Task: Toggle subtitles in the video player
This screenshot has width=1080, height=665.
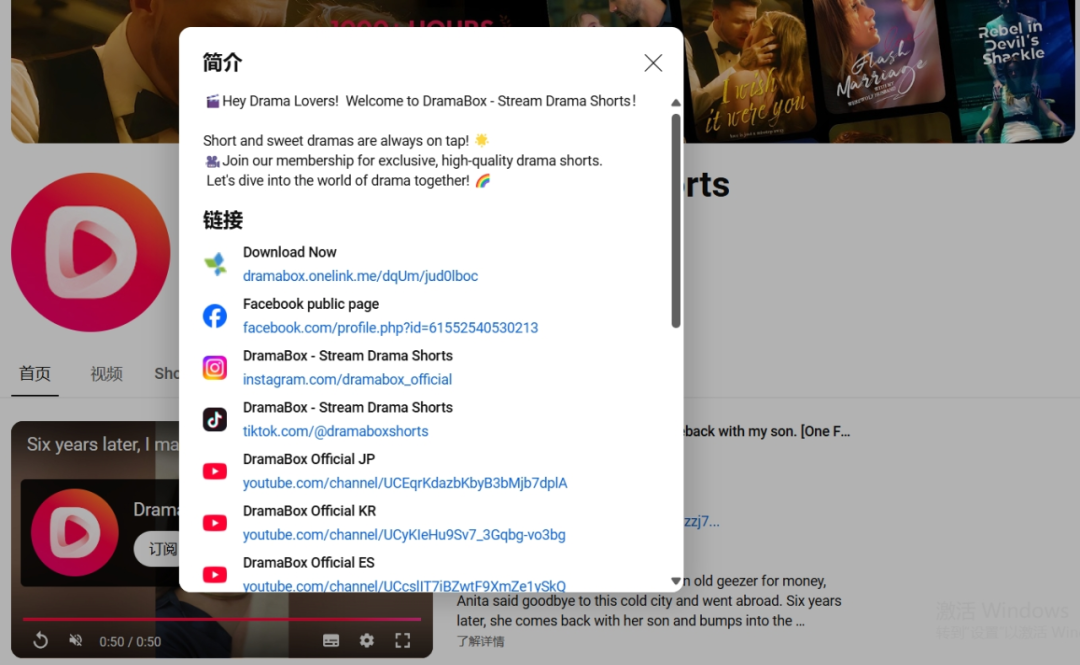Action: click(331, 641)
